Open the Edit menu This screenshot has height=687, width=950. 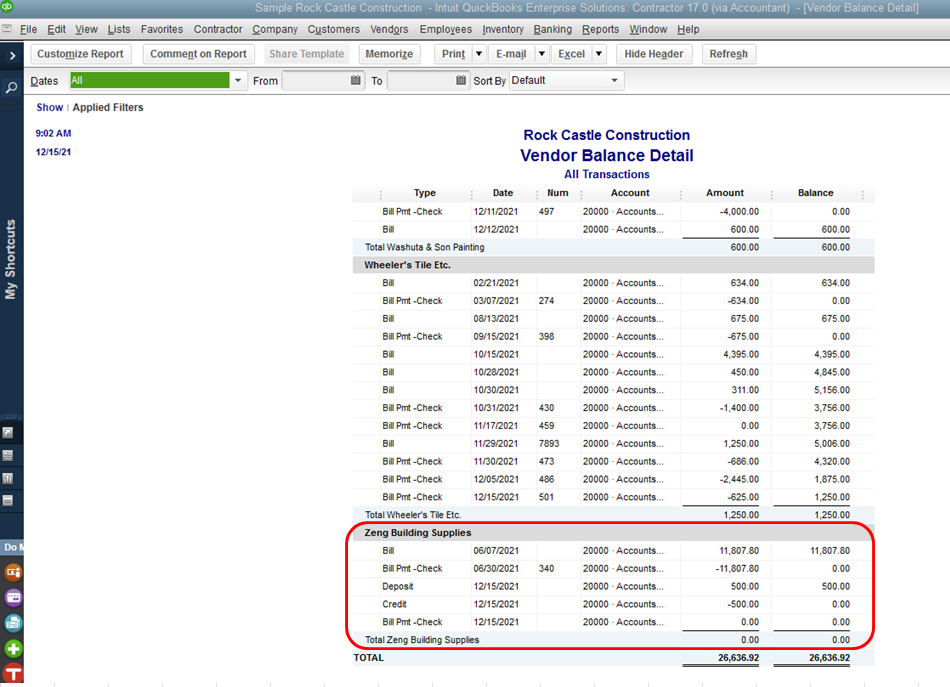click(56, 29)
